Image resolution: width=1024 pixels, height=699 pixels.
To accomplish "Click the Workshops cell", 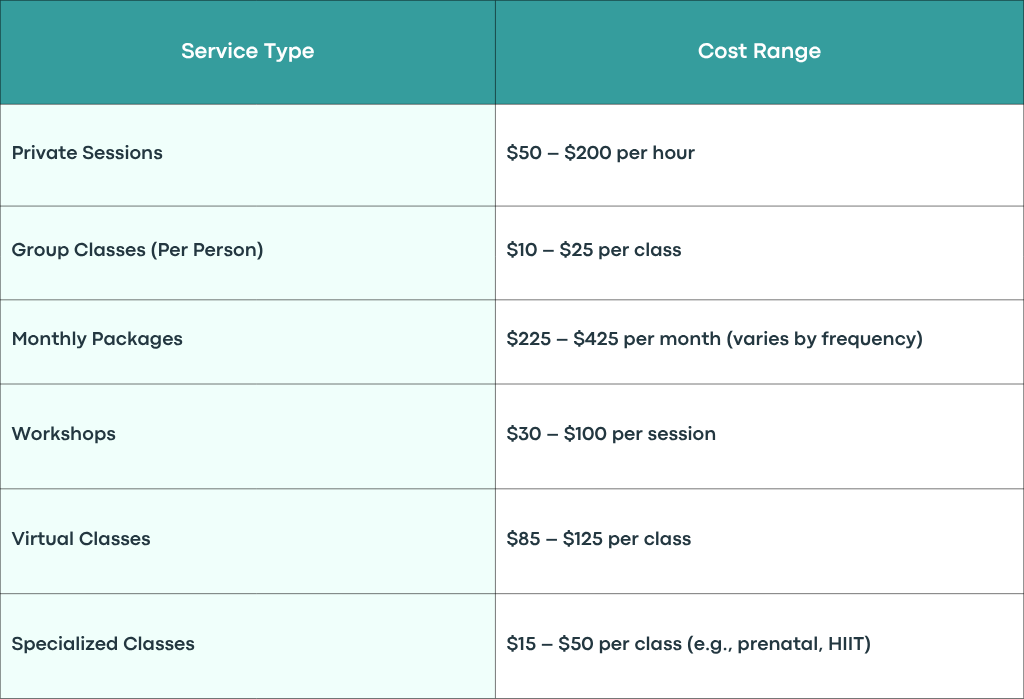I will (248, 436).
